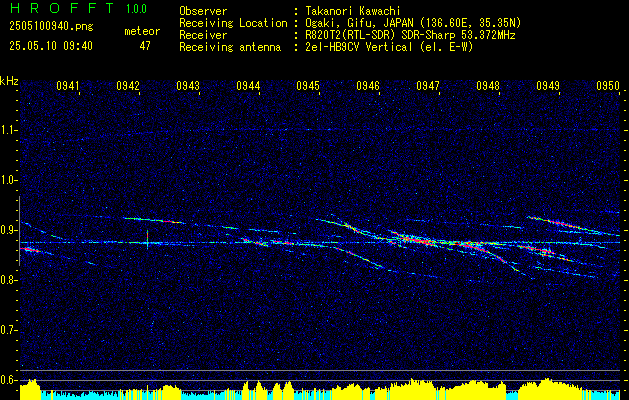
Task: Click time marker 0947
Action: (428, 86)
